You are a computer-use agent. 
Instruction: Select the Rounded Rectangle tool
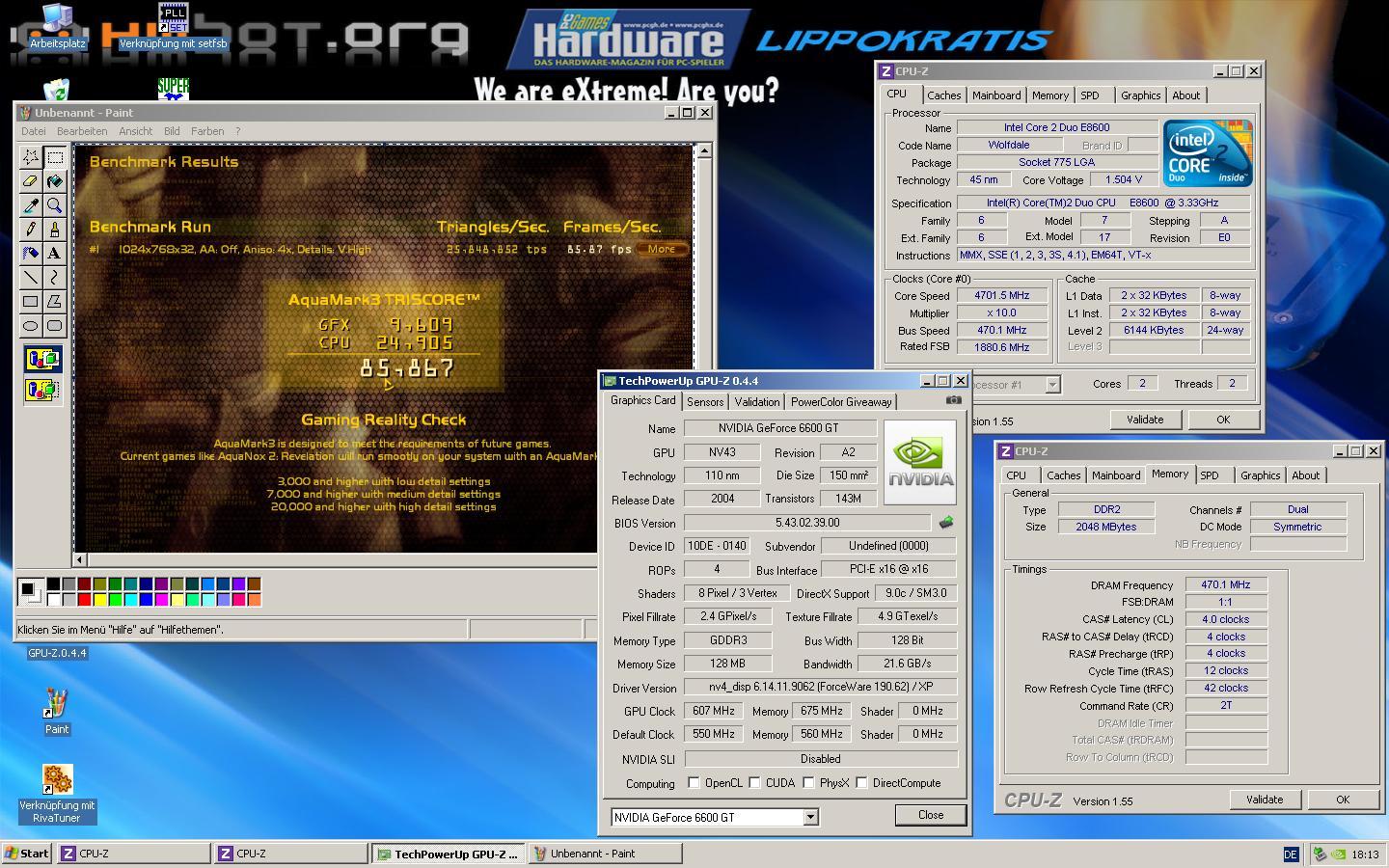(55, 326)
